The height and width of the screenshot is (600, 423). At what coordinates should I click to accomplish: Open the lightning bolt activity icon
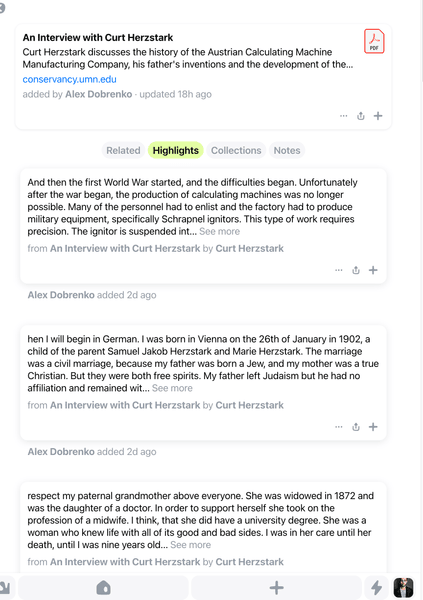point(376,587)
